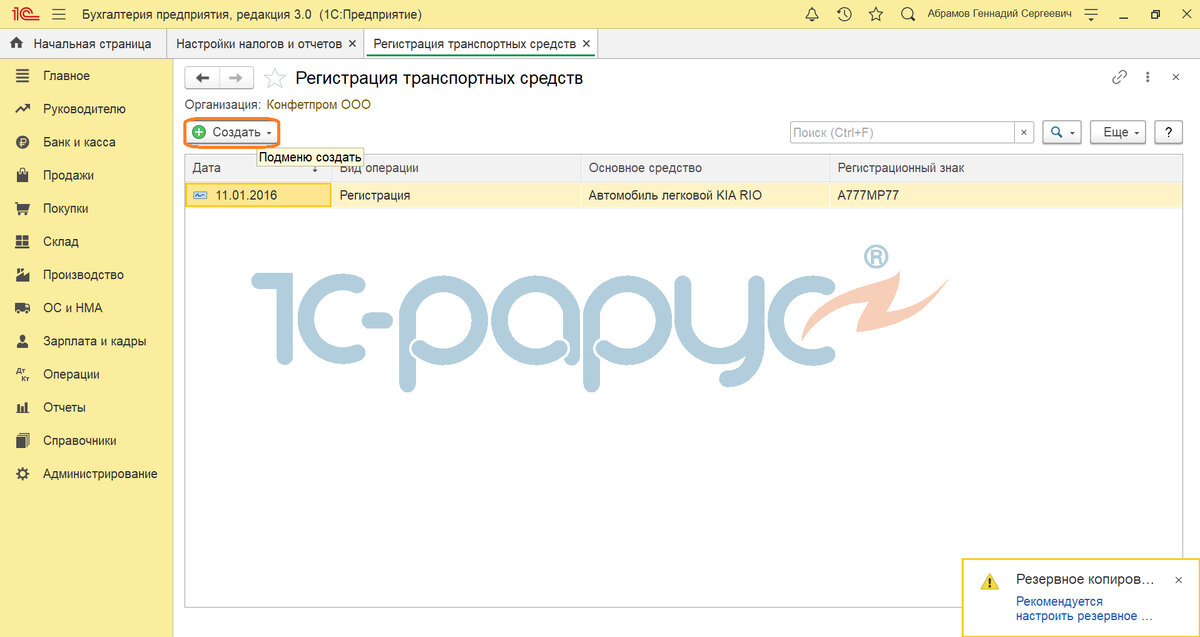Click Вид операции column header

[456, 168]
